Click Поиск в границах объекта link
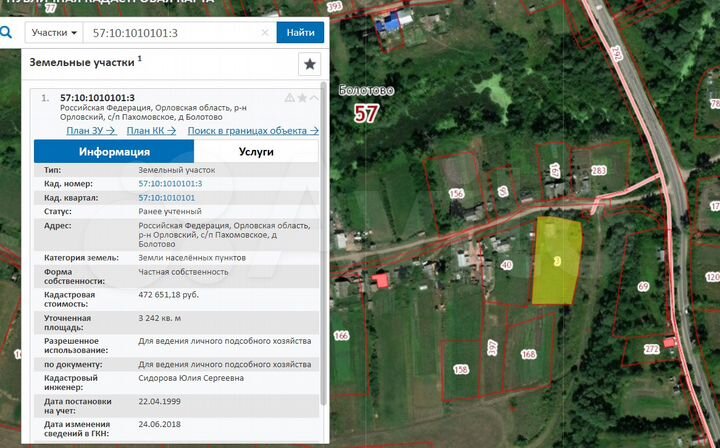Screen dimensions: 720x448 (253, 130)
